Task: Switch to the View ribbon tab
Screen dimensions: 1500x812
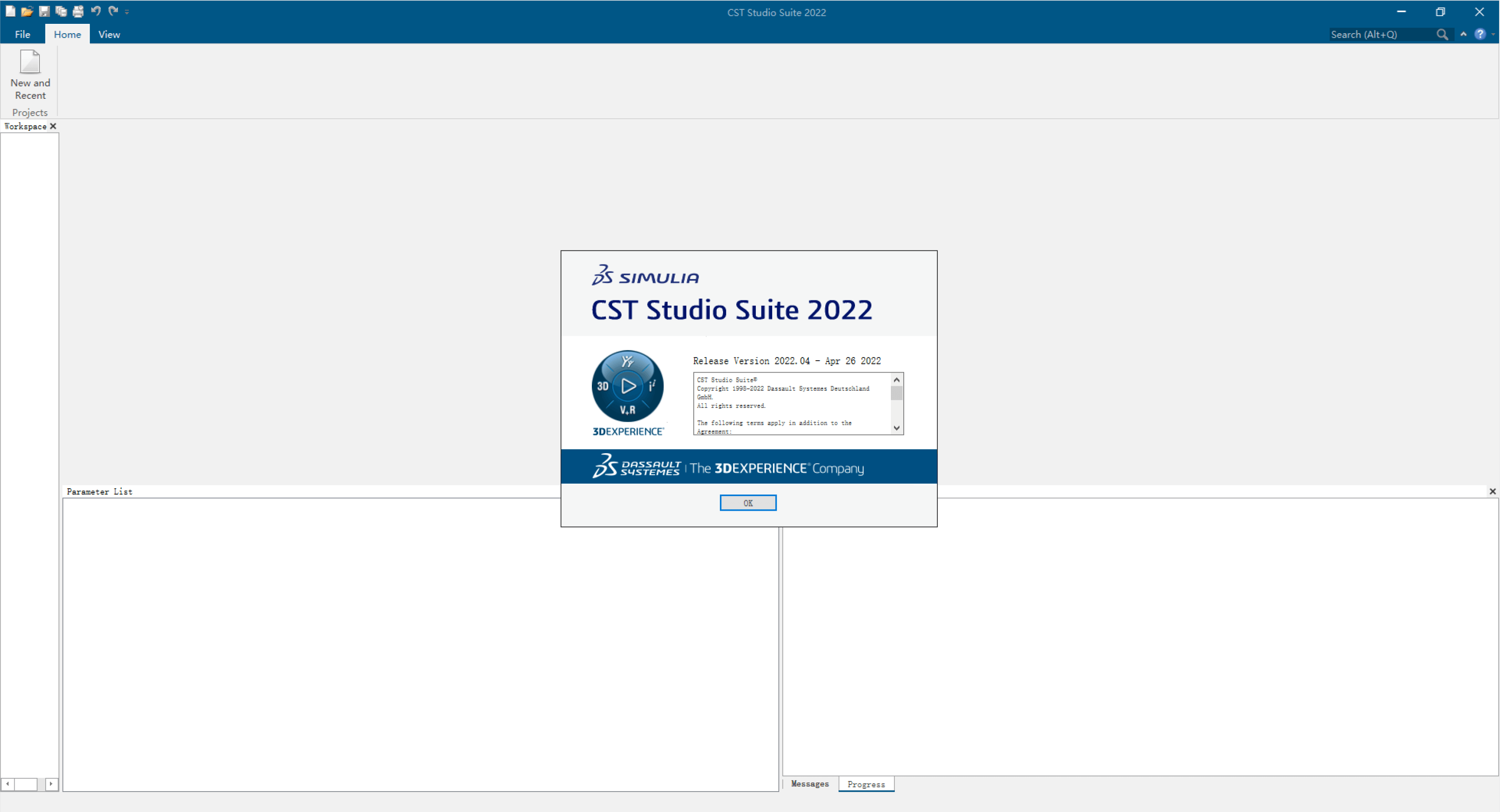Action: [109, 34]
